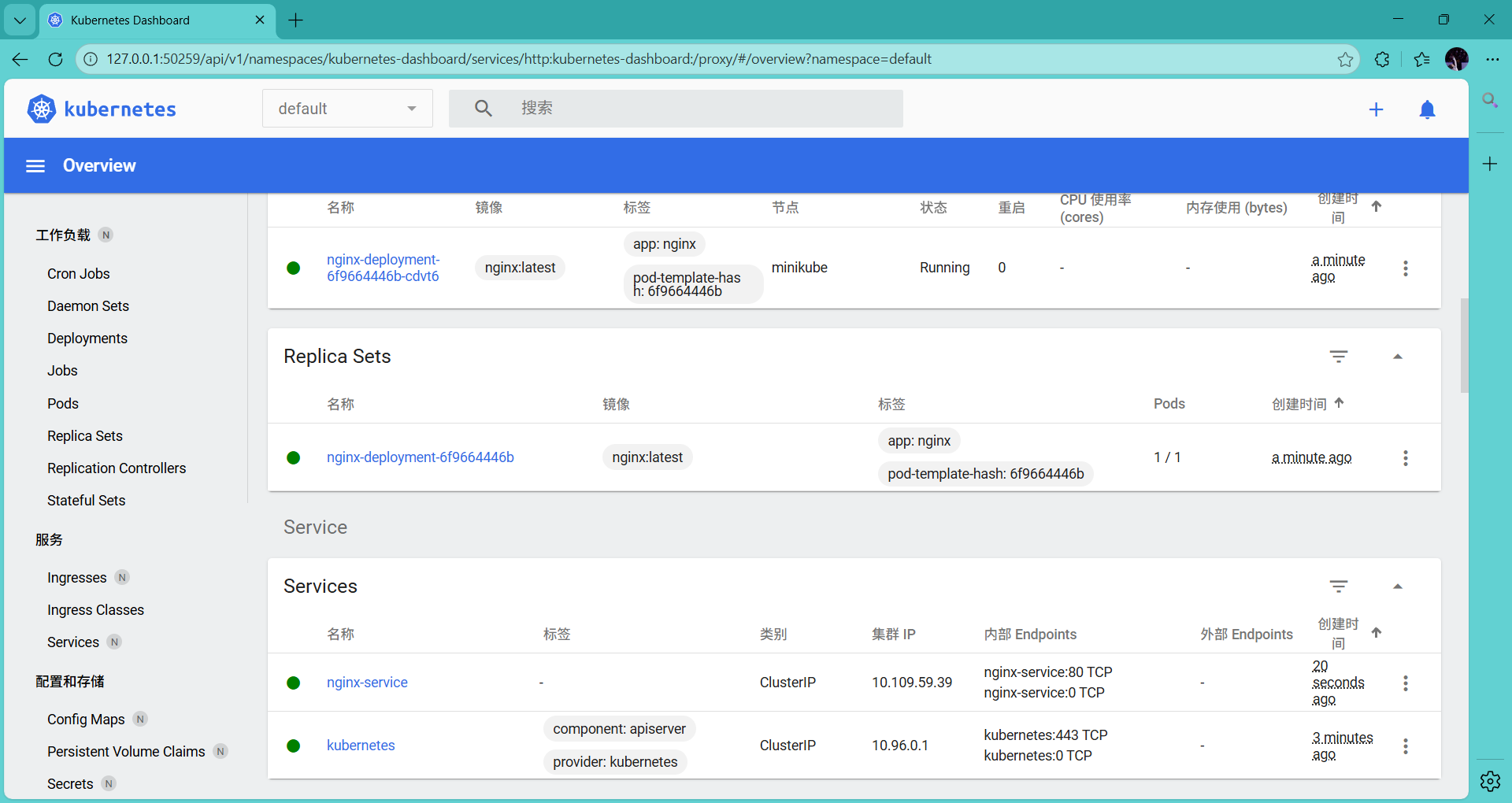Click the sidebar plus icon at right edge
The height and width of the screenshot is (803, 1512).
[1490, 164]
